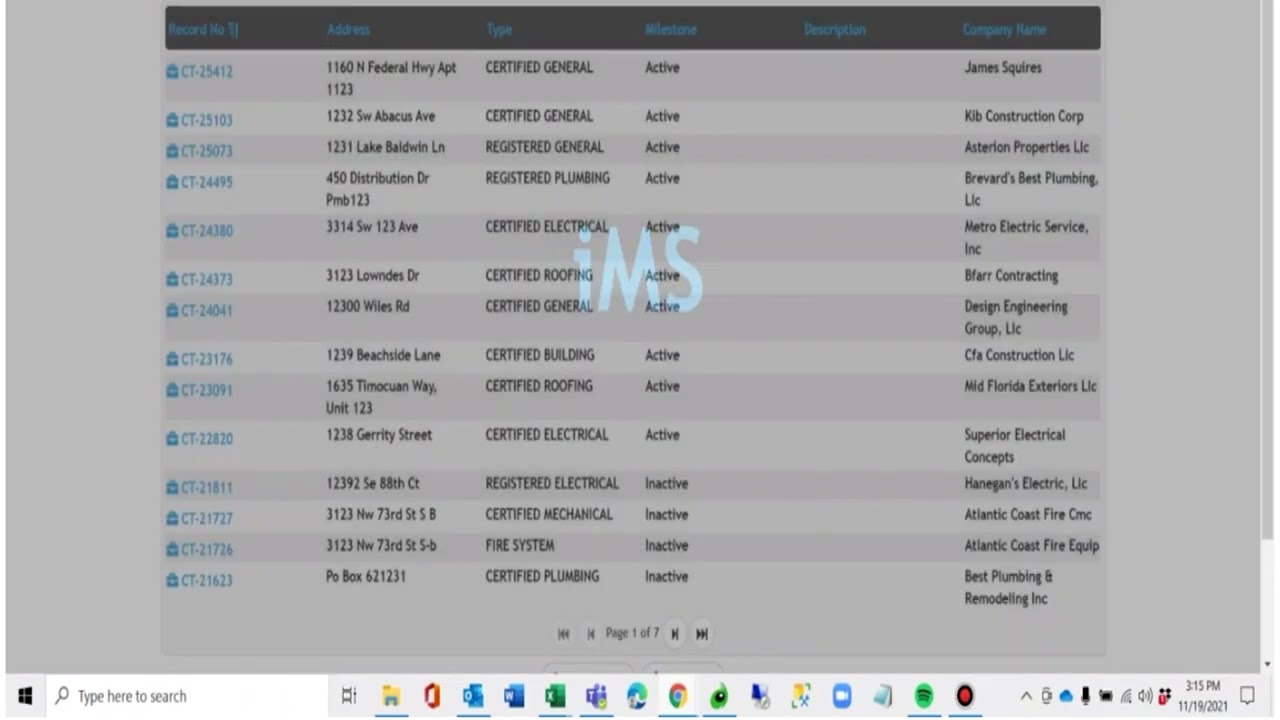Show hidden system tray icons
The height and width of the screenshot is (720, 1280).
1026,696
